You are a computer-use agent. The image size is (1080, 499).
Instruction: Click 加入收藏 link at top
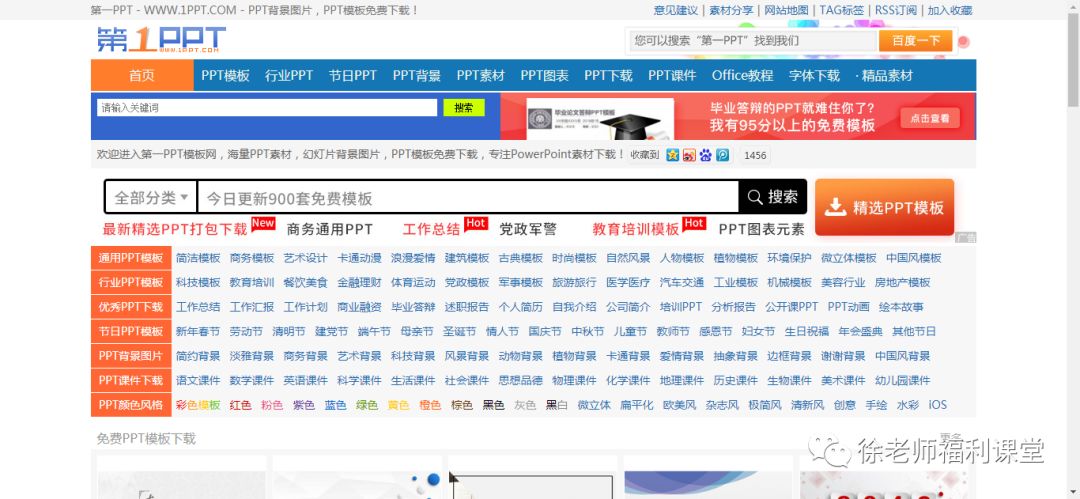(x=950, y=10)
